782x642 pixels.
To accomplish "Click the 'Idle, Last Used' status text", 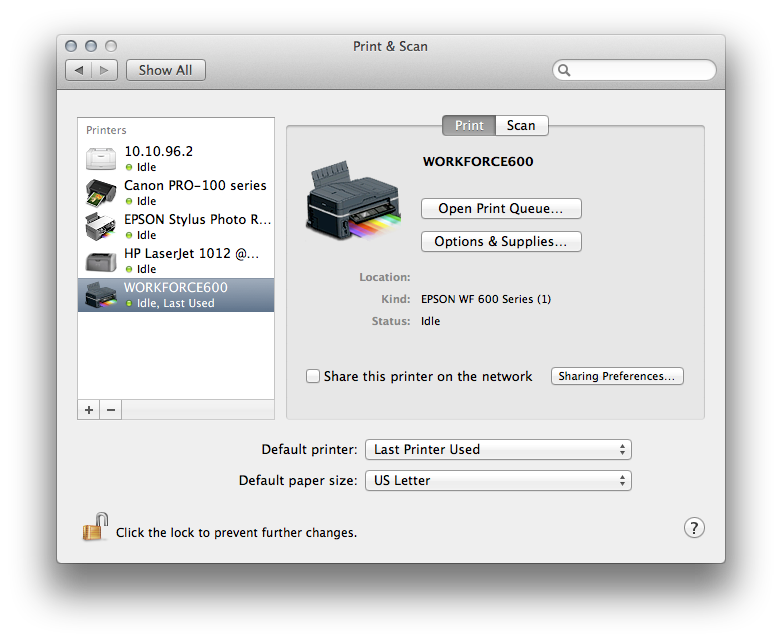I will (176, 303).
